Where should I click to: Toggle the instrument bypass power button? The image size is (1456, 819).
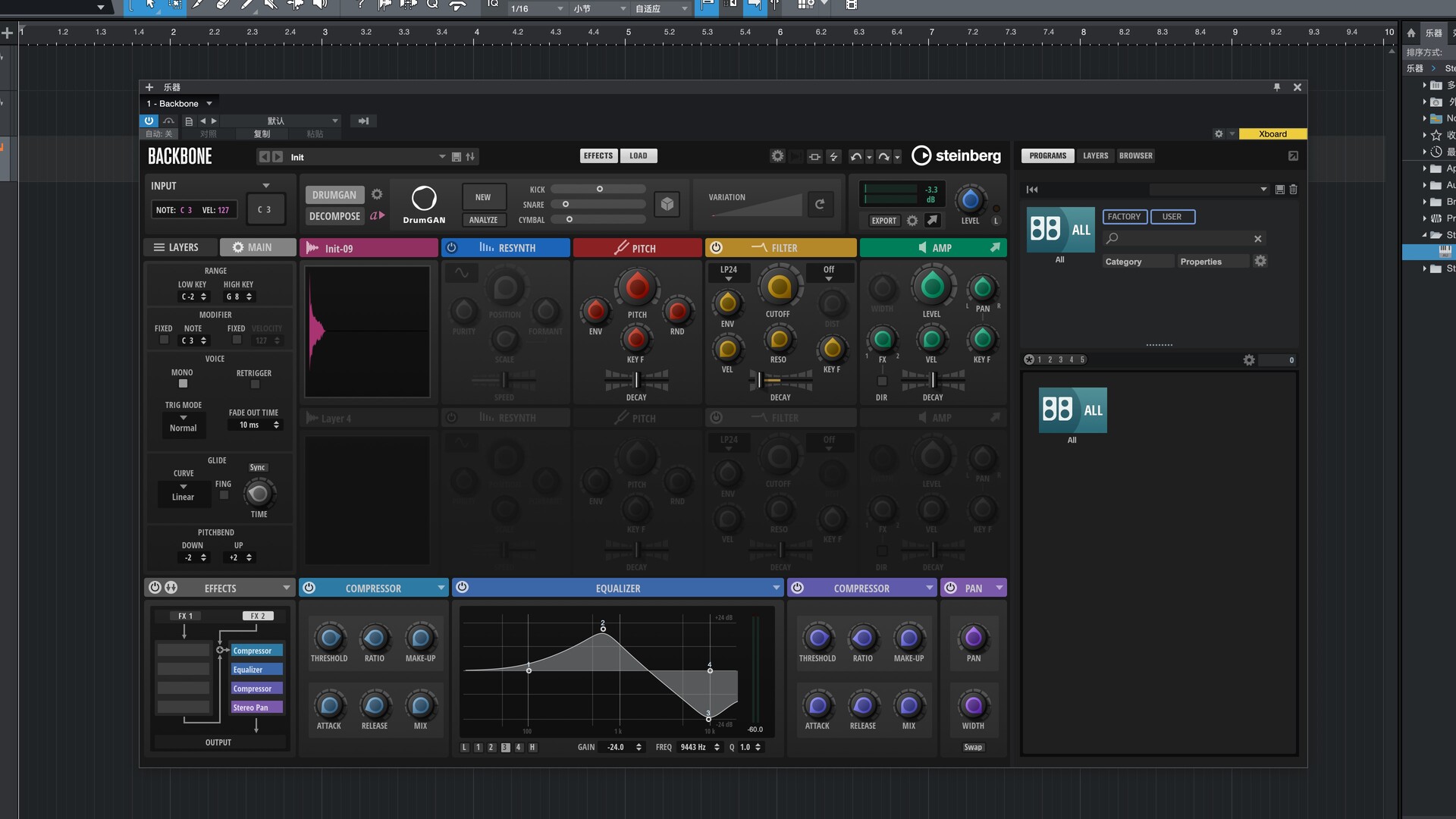click(149, 121)
